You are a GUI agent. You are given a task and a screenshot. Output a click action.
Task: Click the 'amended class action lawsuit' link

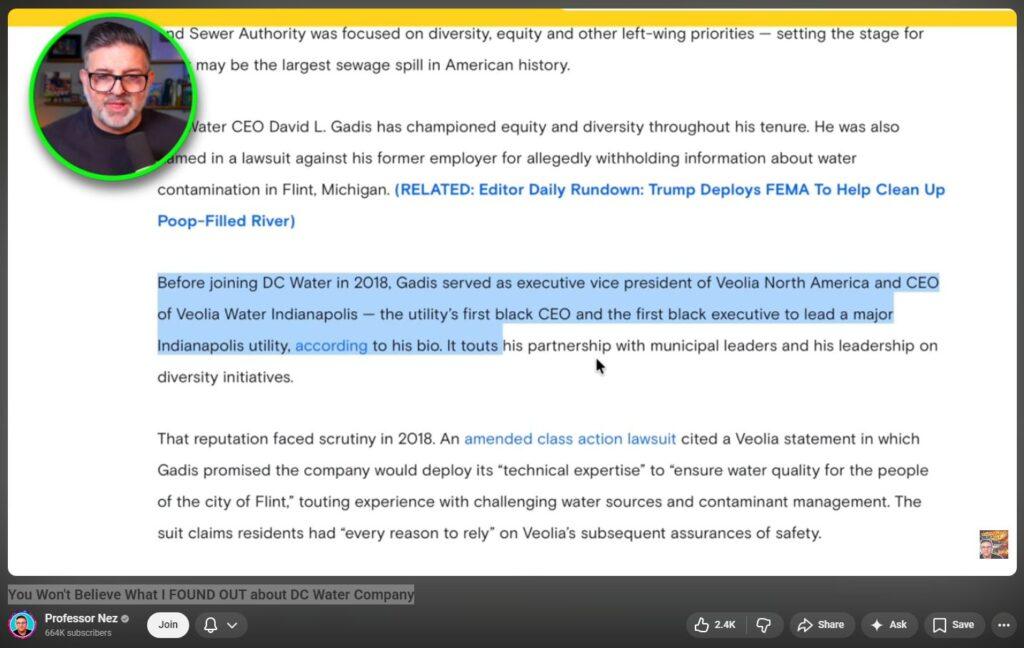570,439
